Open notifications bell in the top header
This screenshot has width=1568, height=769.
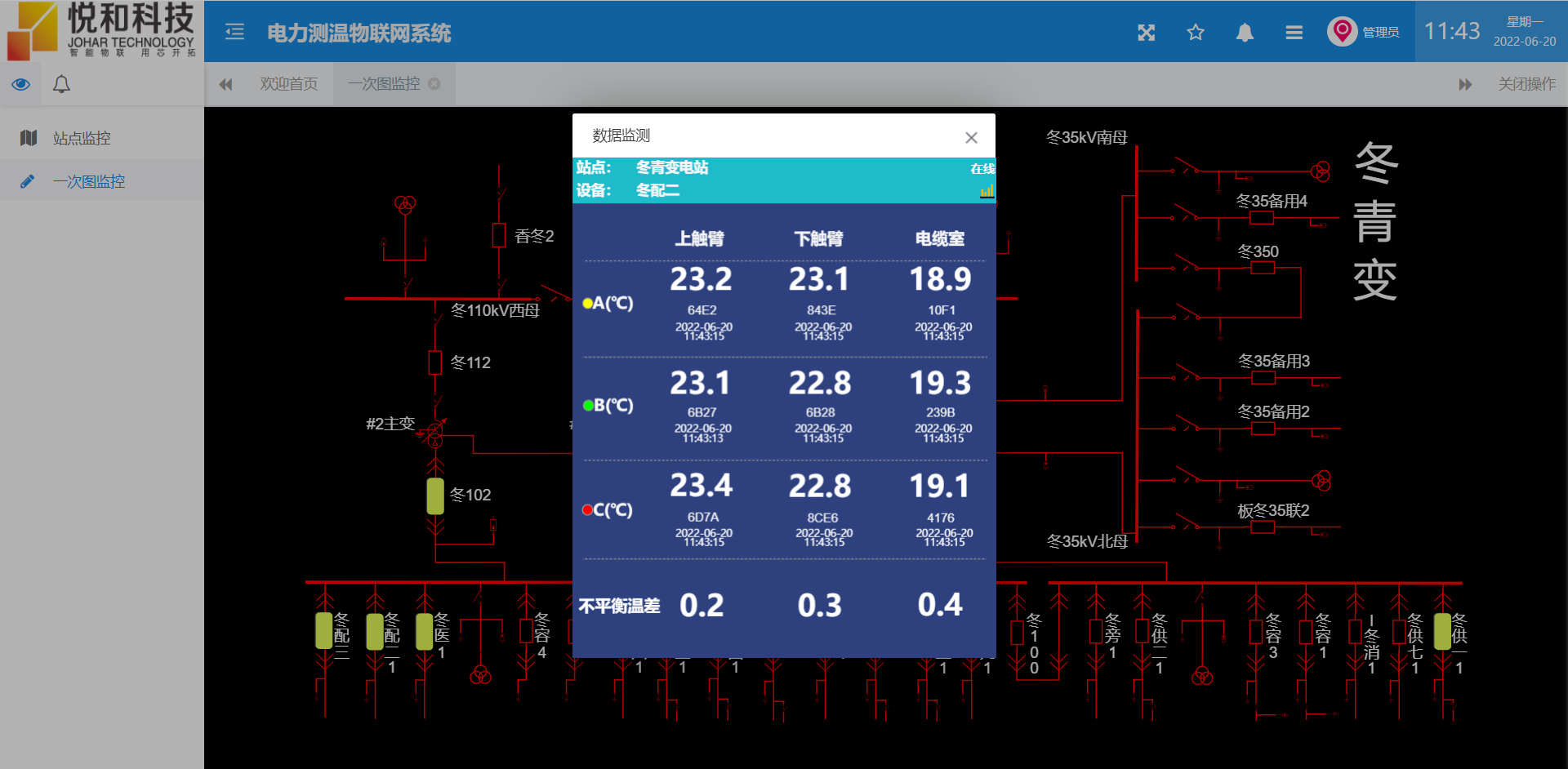[x=1245, y=33]
